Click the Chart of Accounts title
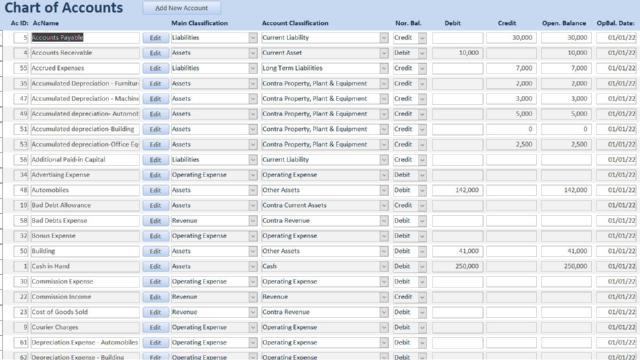Screen dimensions: 640x360 [x=64, y=8]
